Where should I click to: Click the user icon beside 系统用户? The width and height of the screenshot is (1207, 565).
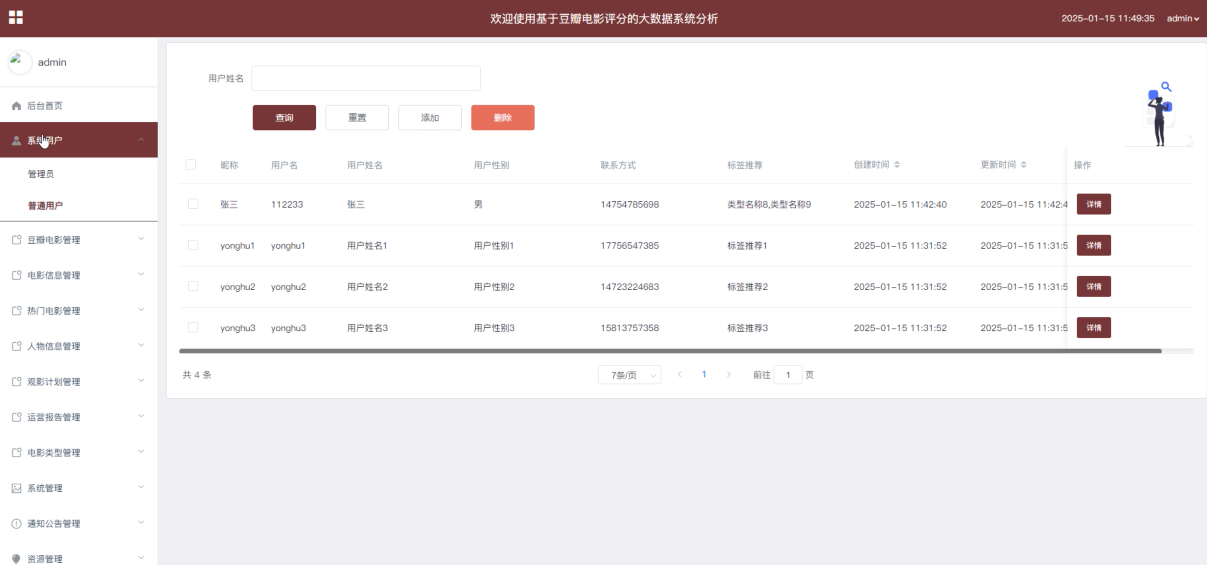tap(16, 141)
